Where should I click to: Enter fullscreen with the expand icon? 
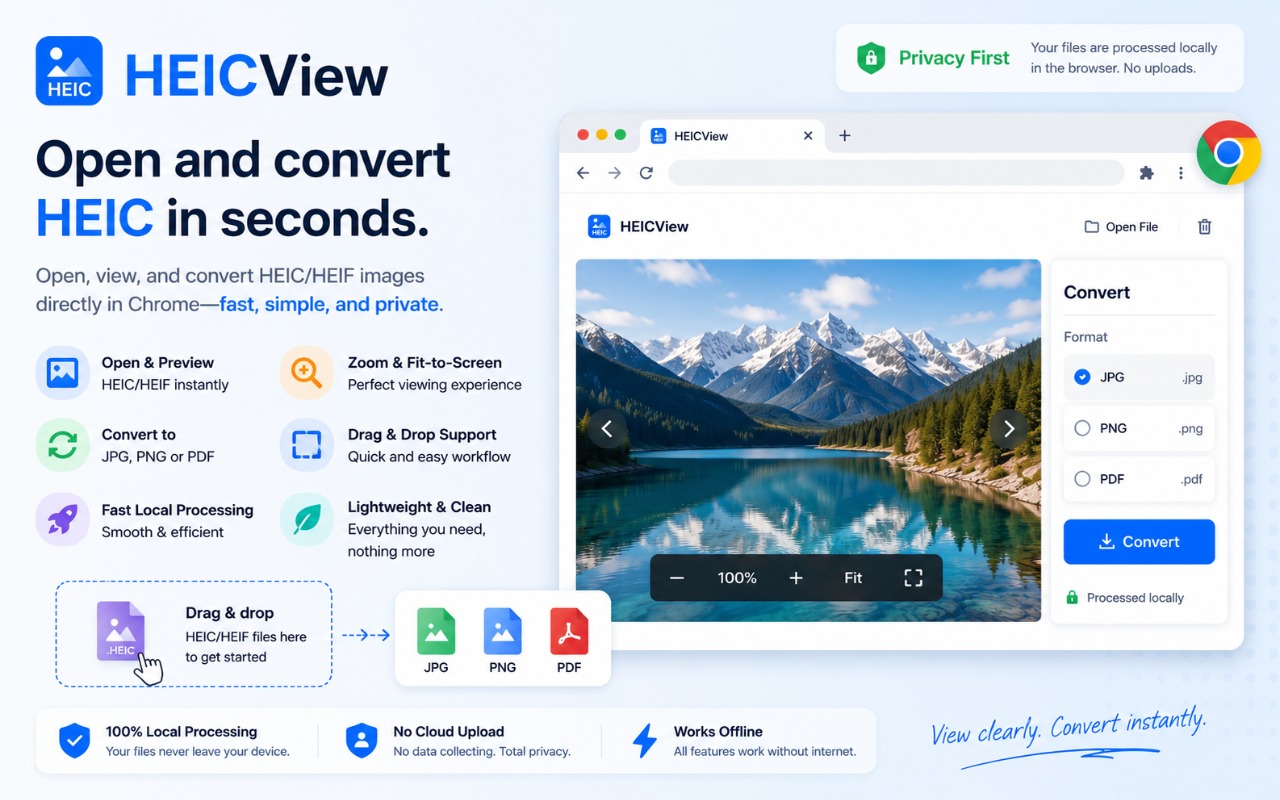[913, 578]
